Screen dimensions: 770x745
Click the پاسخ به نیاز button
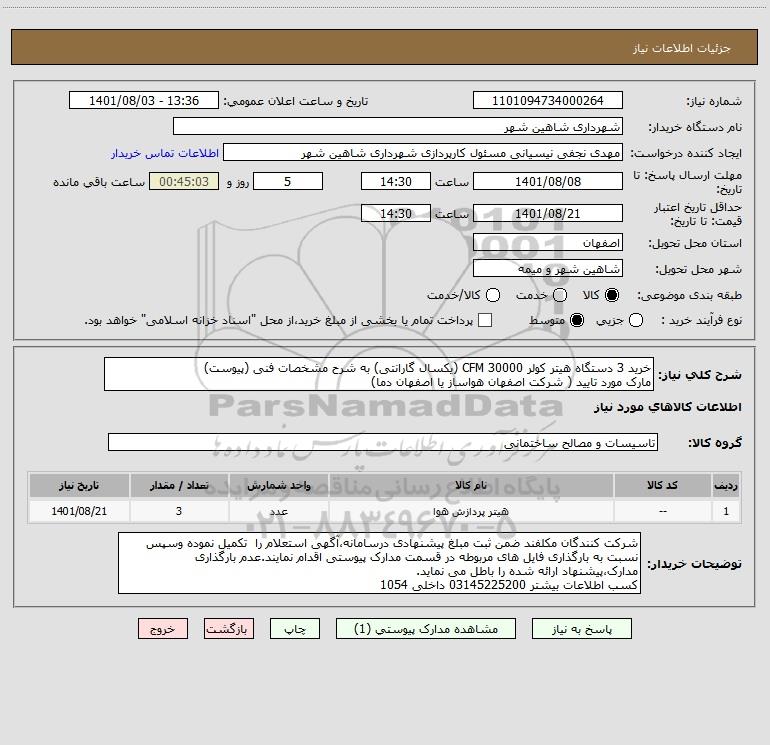581,629
